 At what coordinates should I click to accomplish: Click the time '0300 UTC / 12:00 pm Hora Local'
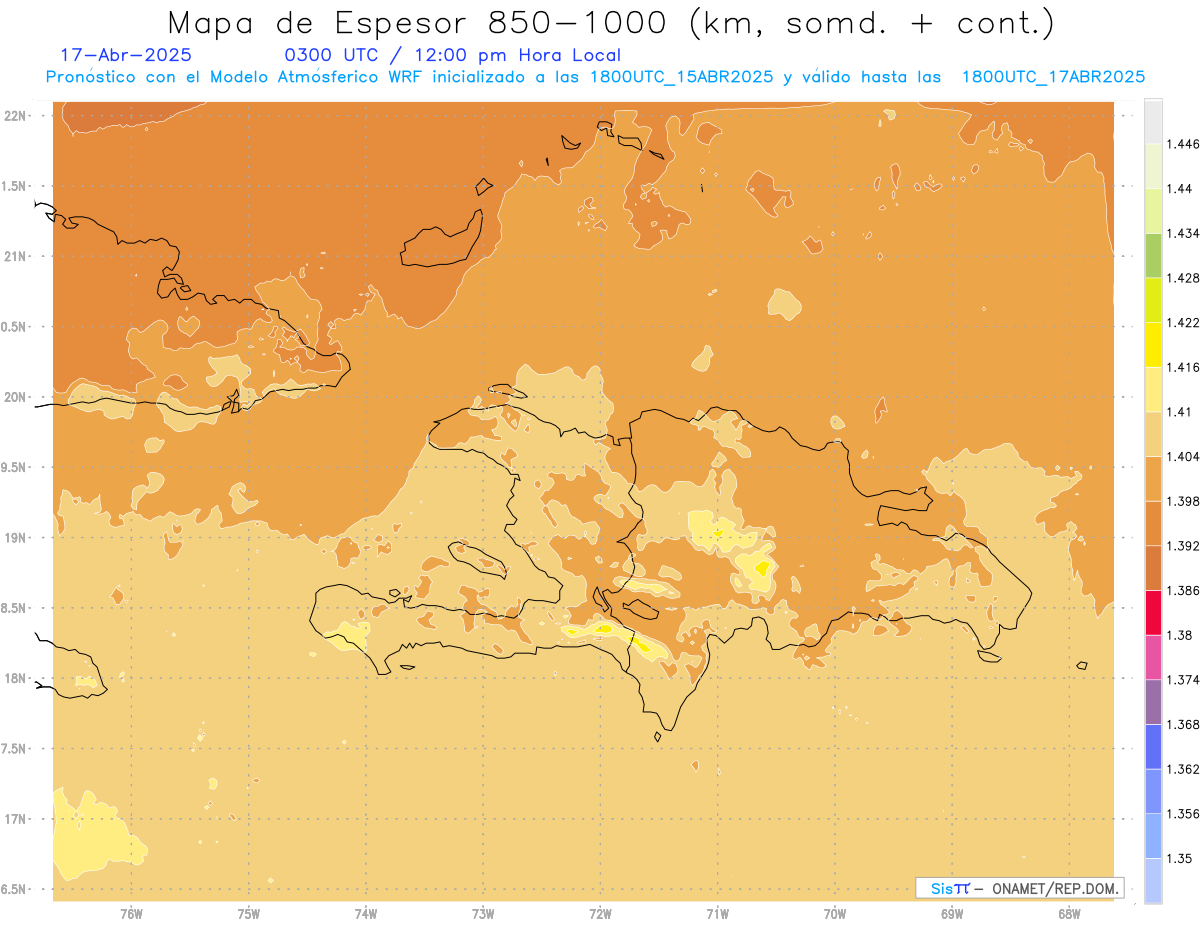452,55
